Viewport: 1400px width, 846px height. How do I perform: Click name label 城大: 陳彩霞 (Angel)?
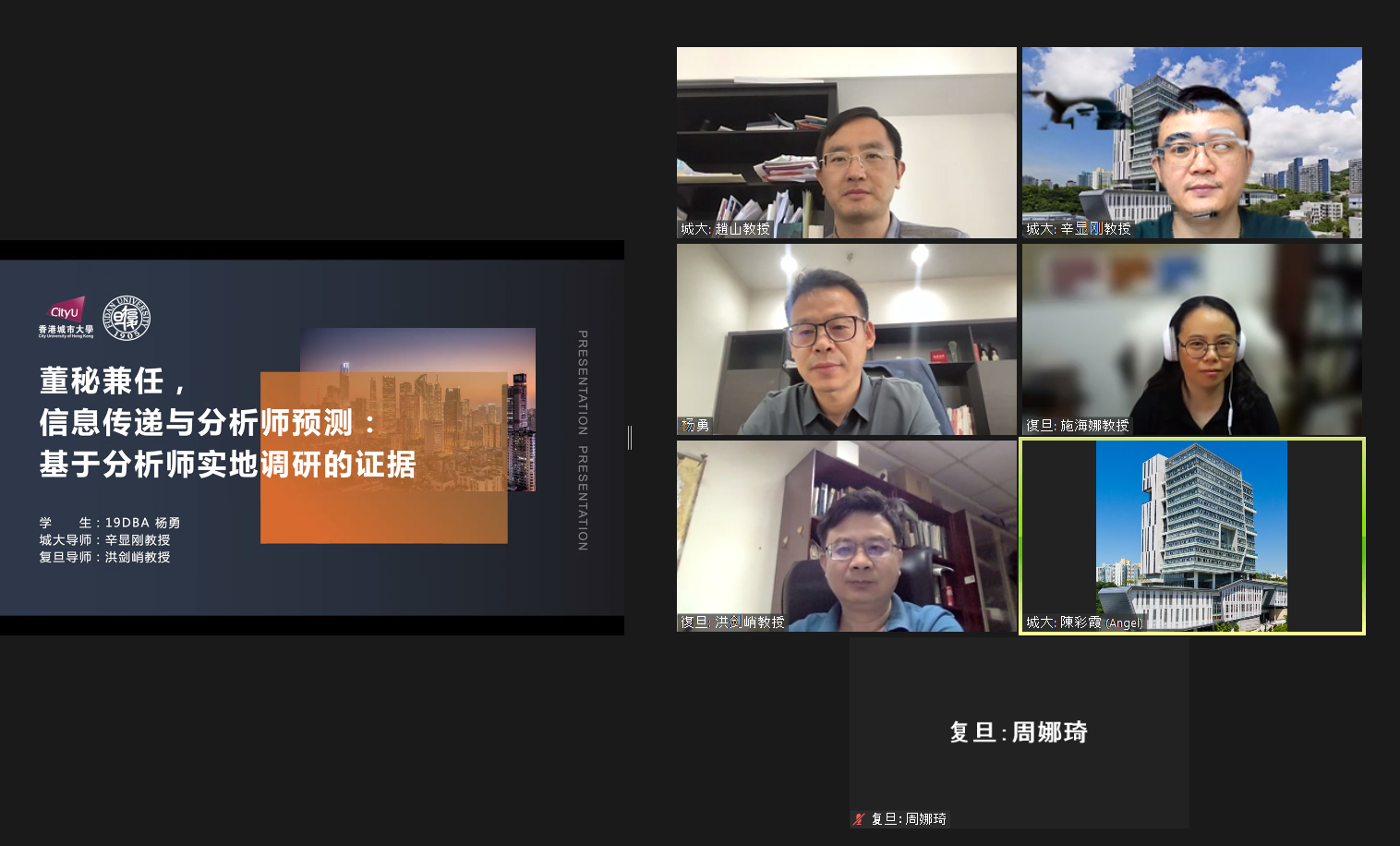(x=1084, y=622)
